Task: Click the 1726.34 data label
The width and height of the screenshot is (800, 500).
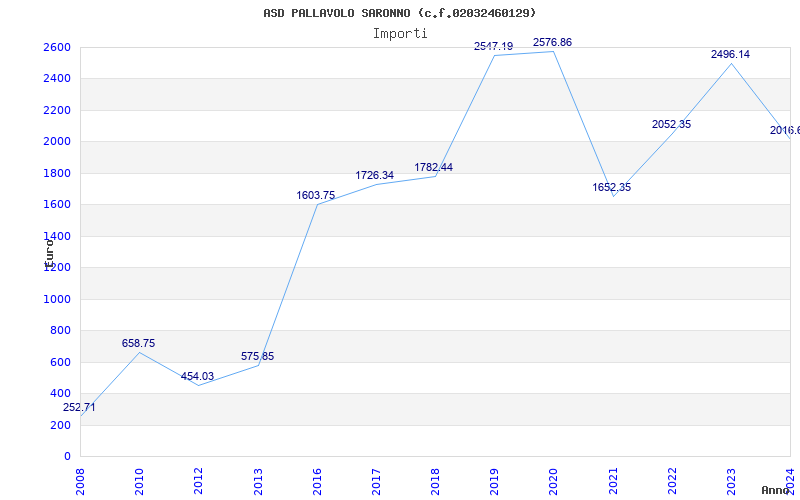Action: pos(374,176)
